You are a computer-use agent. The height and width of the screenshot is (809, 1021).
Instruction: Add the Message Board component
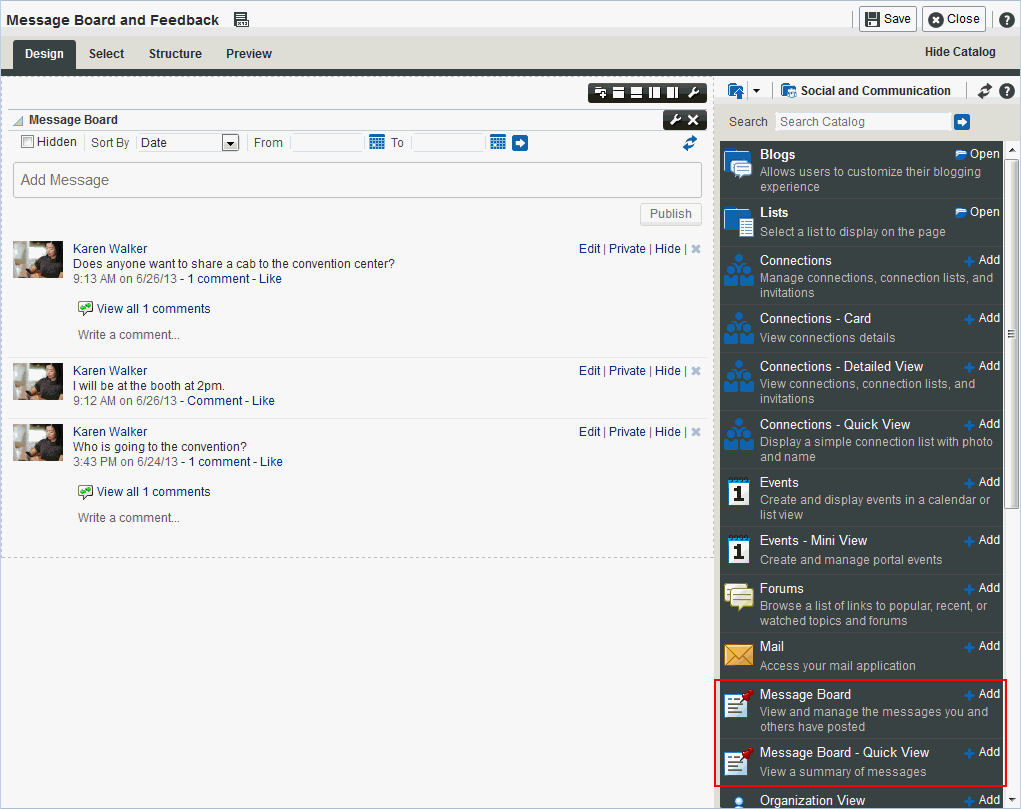click(x=982, y=694)
